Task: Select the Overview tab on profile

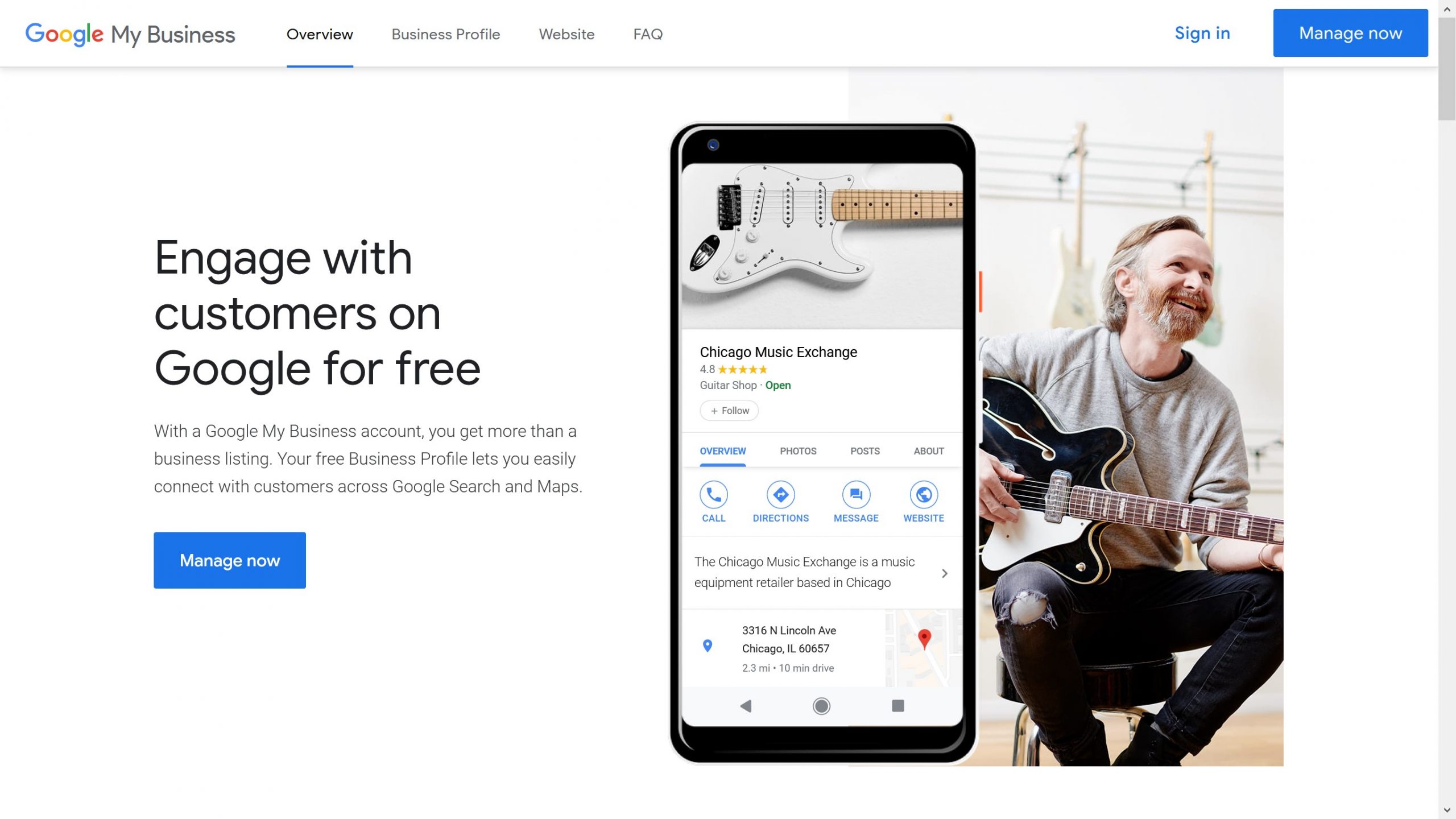Action: (x=722, y=451)
